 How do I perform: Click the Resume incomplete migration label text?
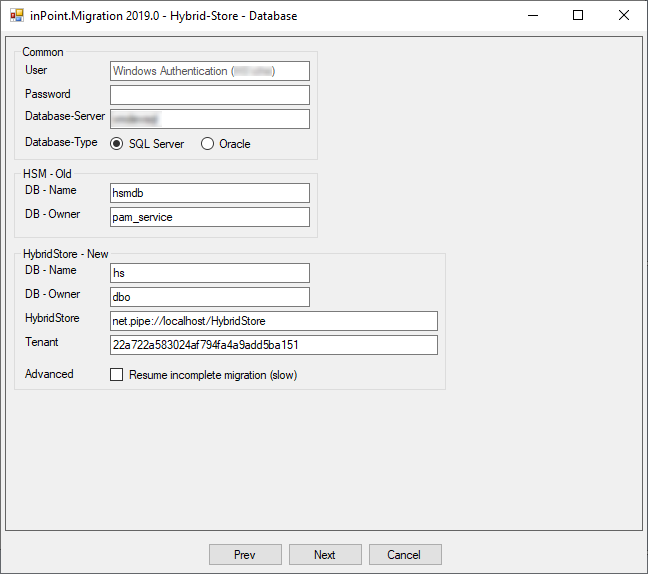(x=213, y=375)
